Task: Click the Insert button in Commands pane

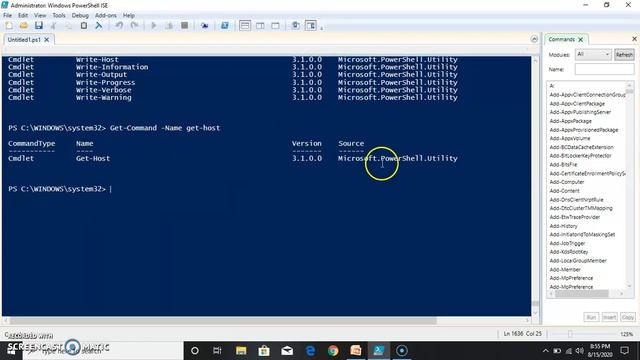Action: click(x=609, y=317)
